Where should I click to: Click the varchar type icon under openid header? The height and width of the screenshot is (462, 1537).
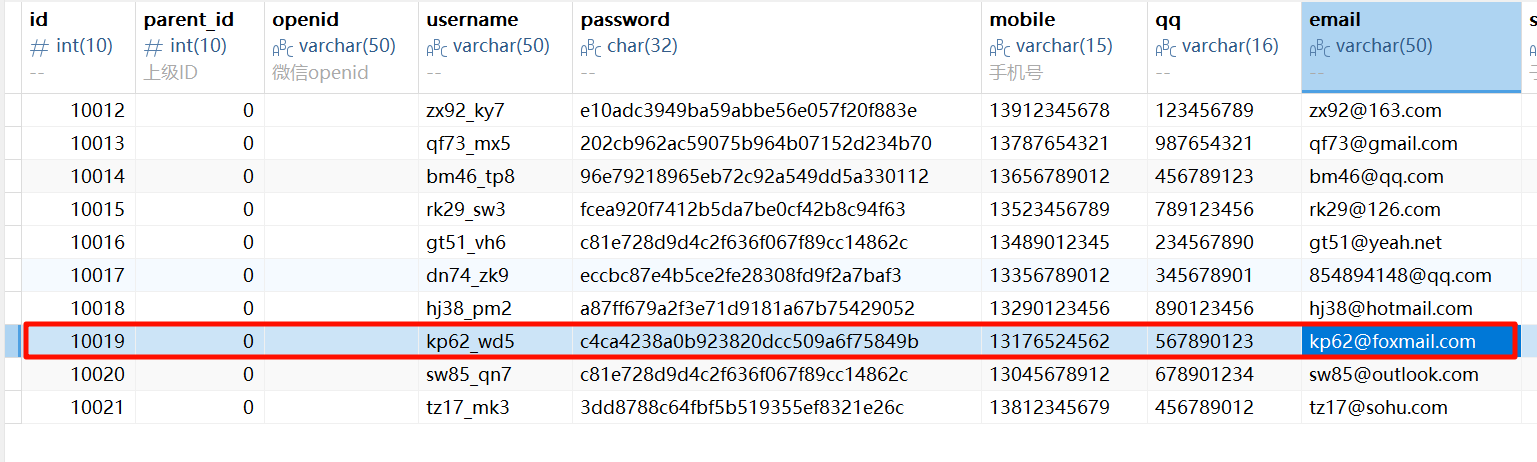pos(283,47)
